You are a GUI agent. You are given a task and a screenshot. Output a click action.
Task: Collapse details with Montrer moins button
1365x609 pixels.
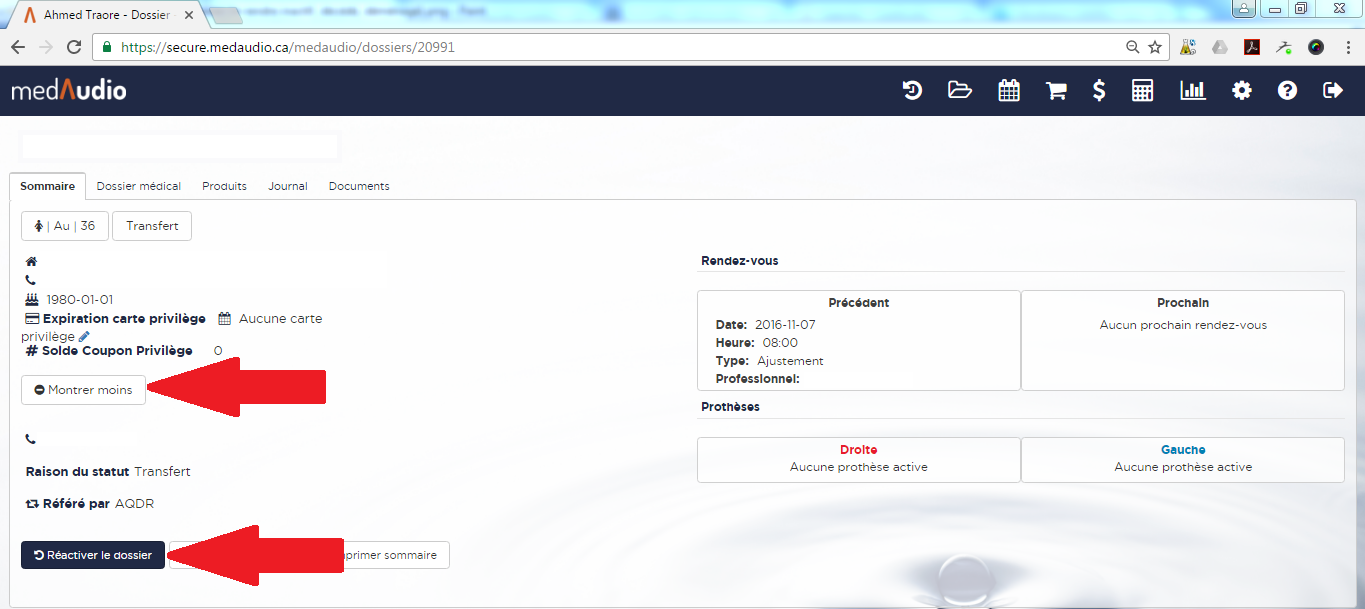83,390
